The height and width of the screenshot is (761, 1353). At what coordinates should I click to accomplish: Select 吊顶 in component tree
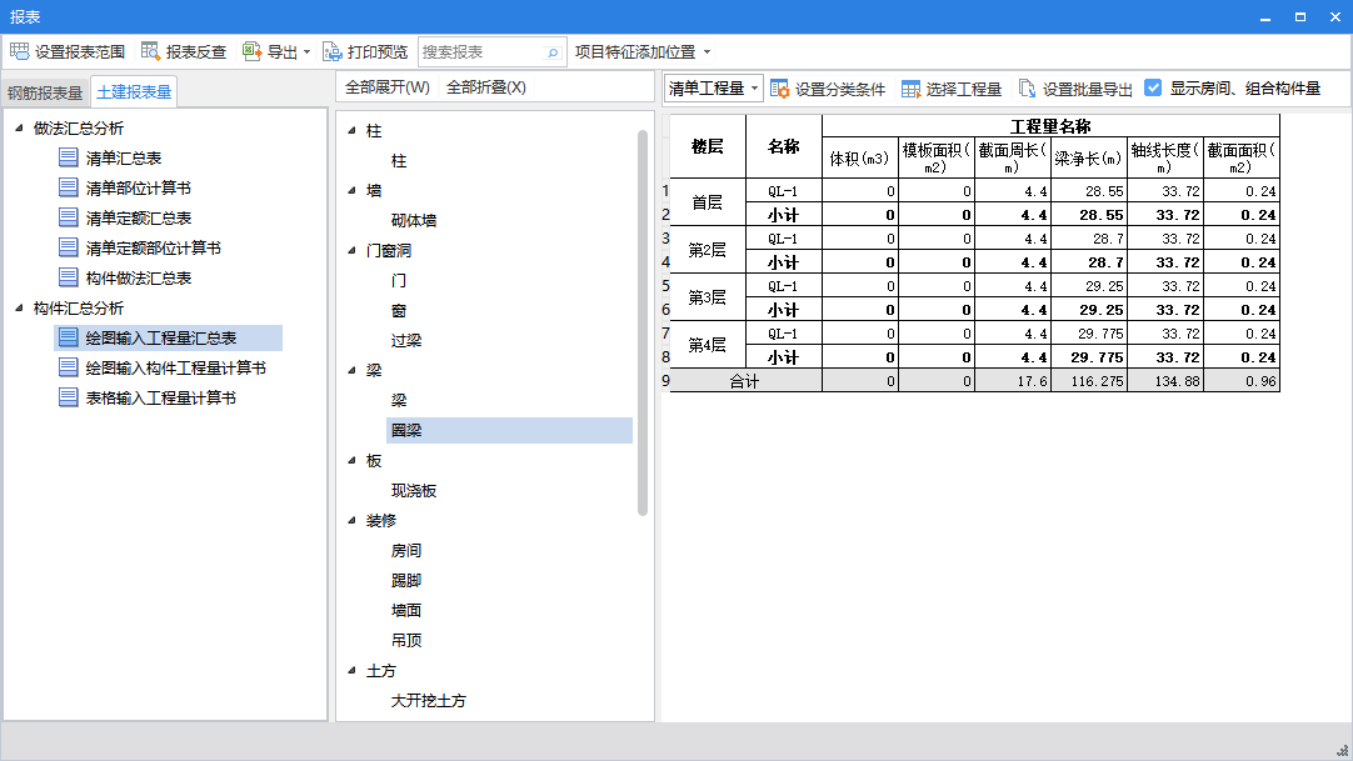pos(406,640)
